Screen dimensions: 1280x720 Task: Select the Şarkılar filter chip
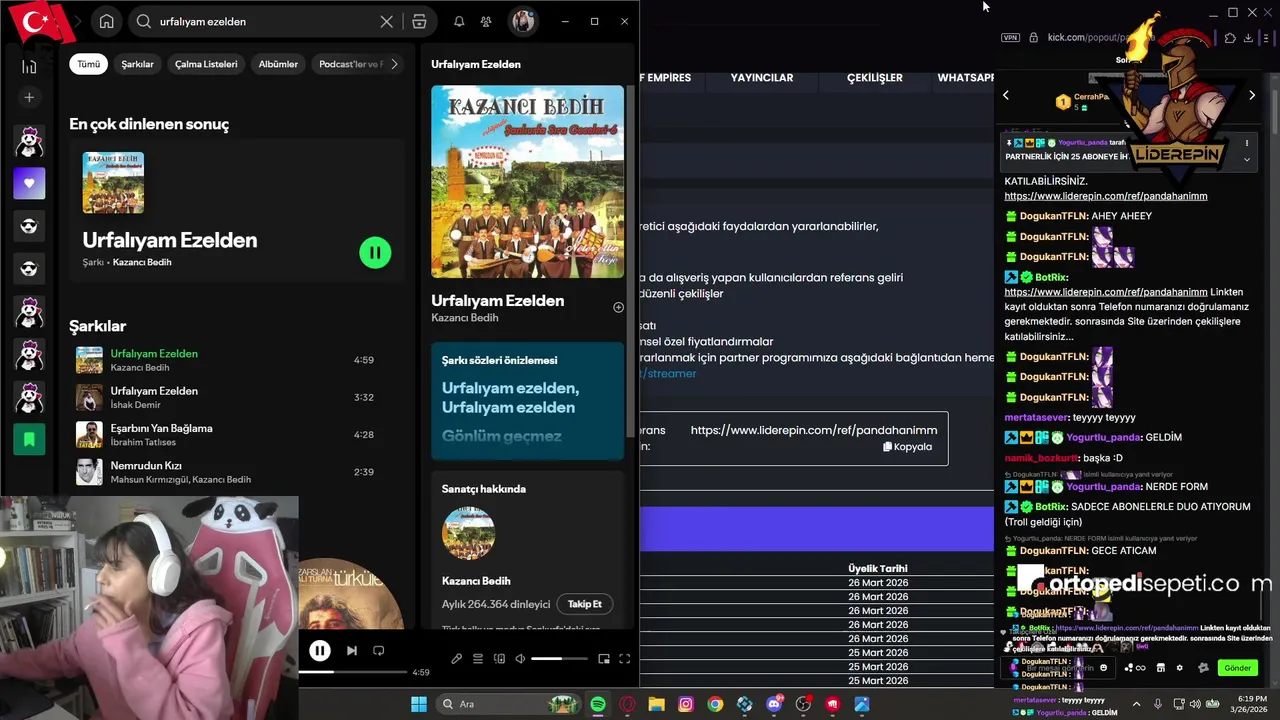138,64
